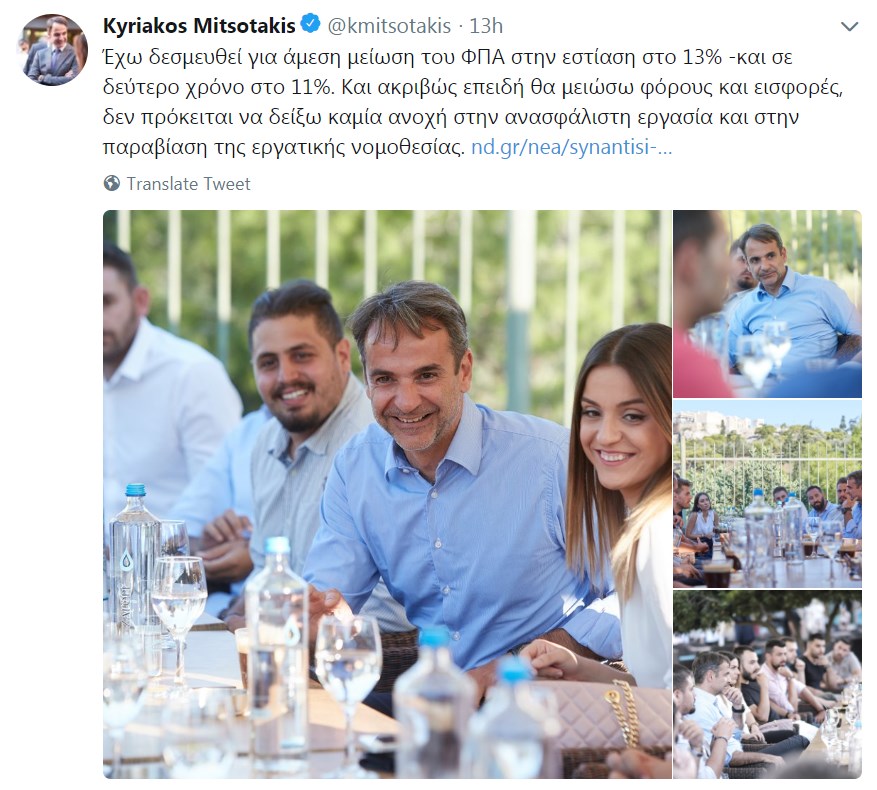
Task: Open the bottom-right group photo thumbnail
Action: [767, 684]
